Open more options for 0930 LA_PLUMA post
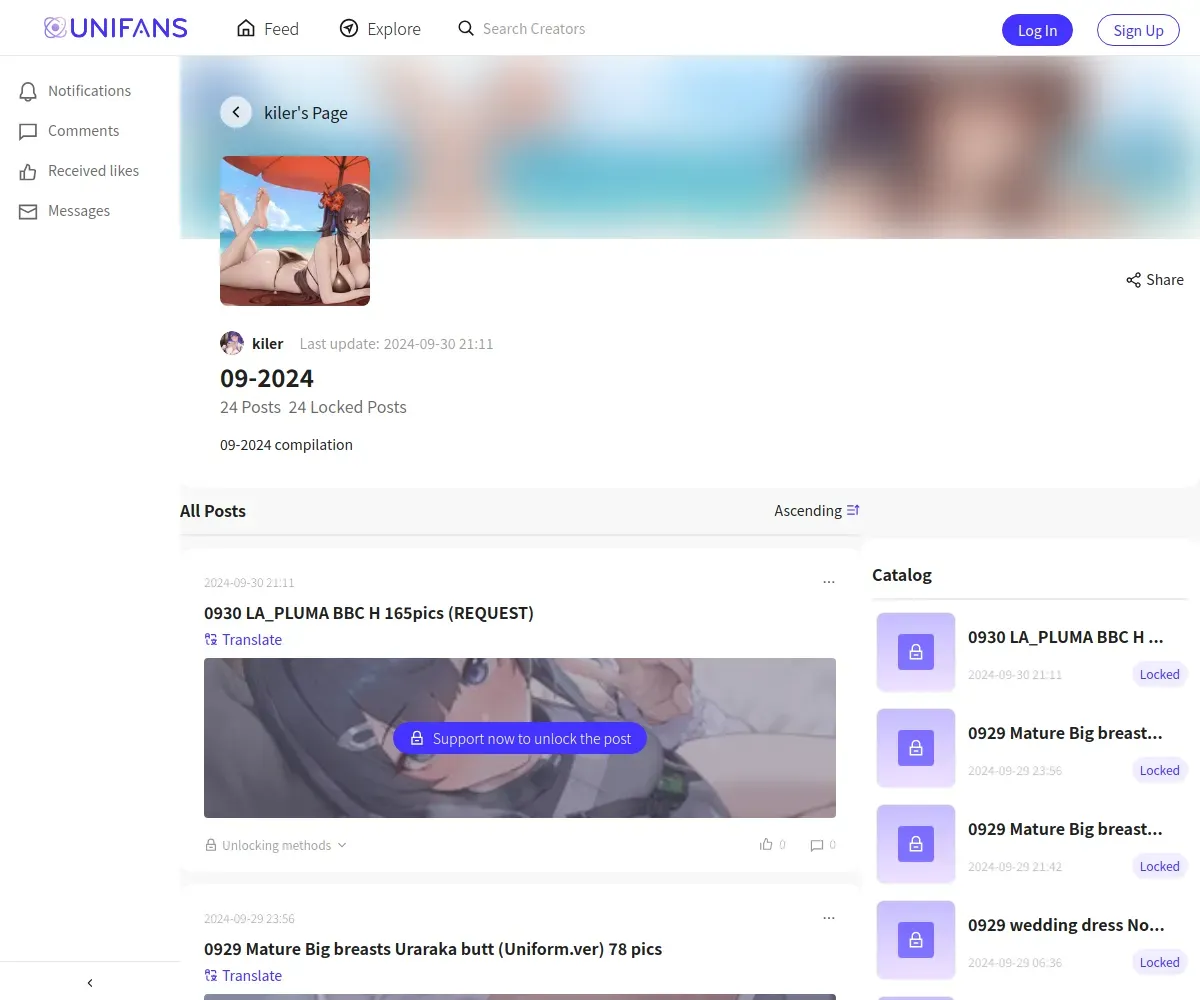Viewport: 1200px width, 1000px height. 829,582
